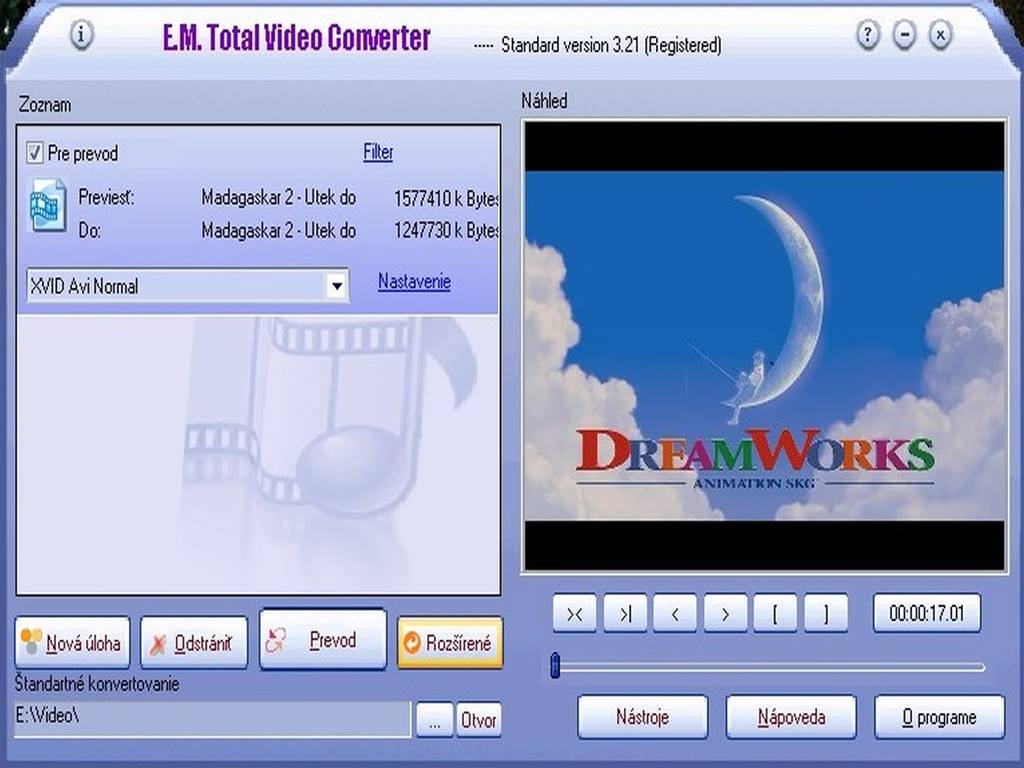The image size is (1024, 768).
Task: Toggle the Rozšírené advanced button
Action: point(449,643)
